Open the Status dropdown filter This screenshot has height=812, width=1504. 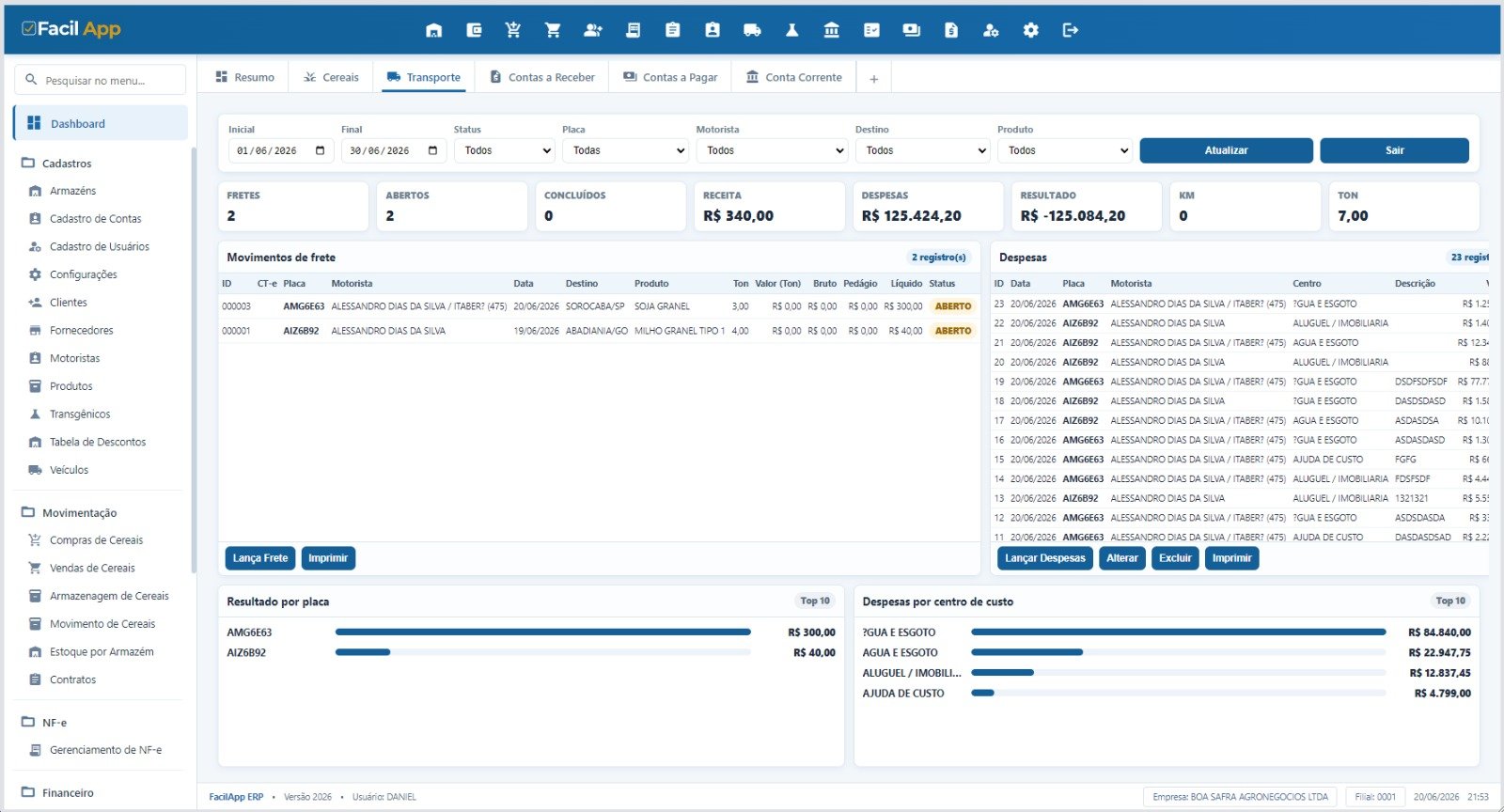point(505,150)
